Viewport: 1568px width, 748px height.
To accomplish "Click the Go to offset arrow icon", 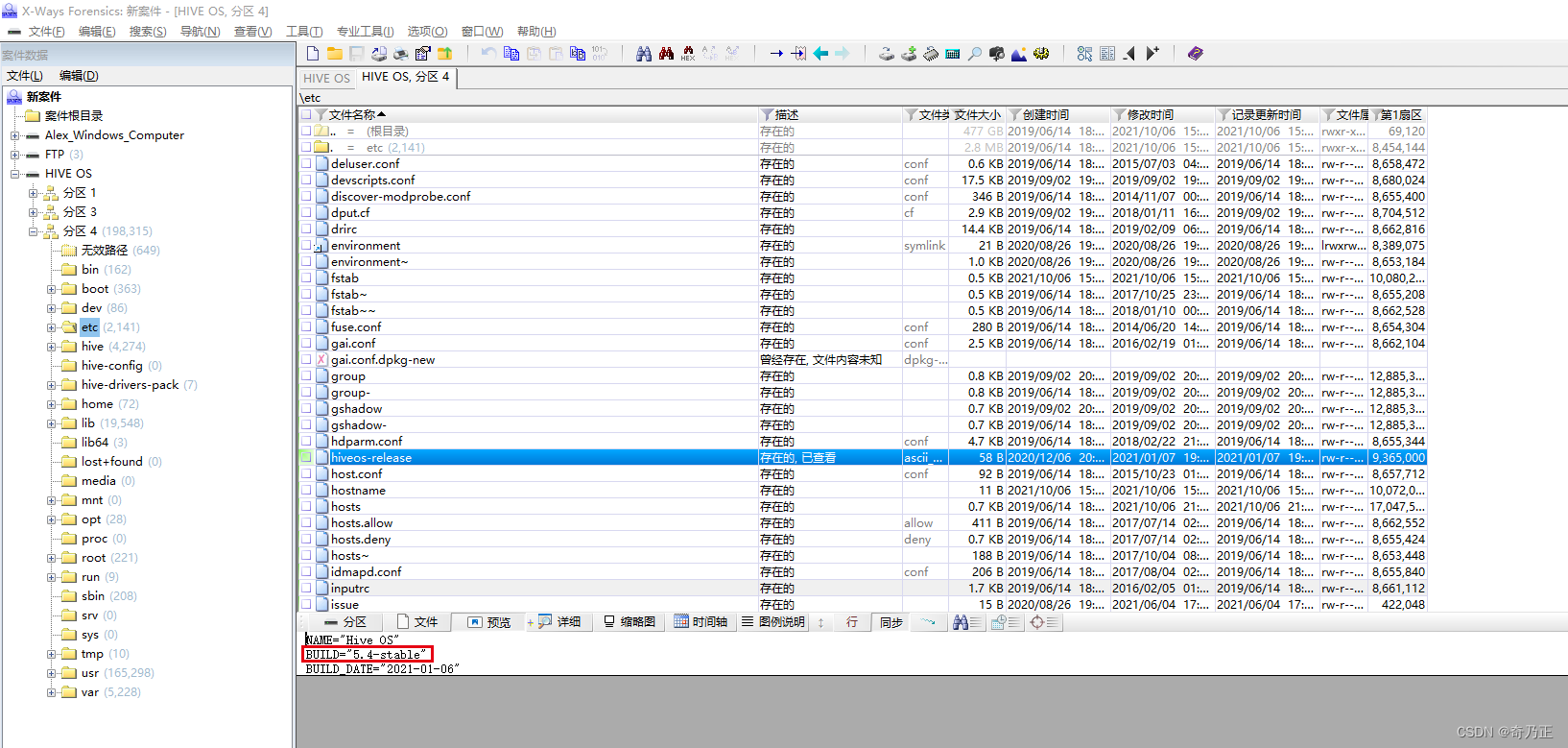I will pos(776,54).
